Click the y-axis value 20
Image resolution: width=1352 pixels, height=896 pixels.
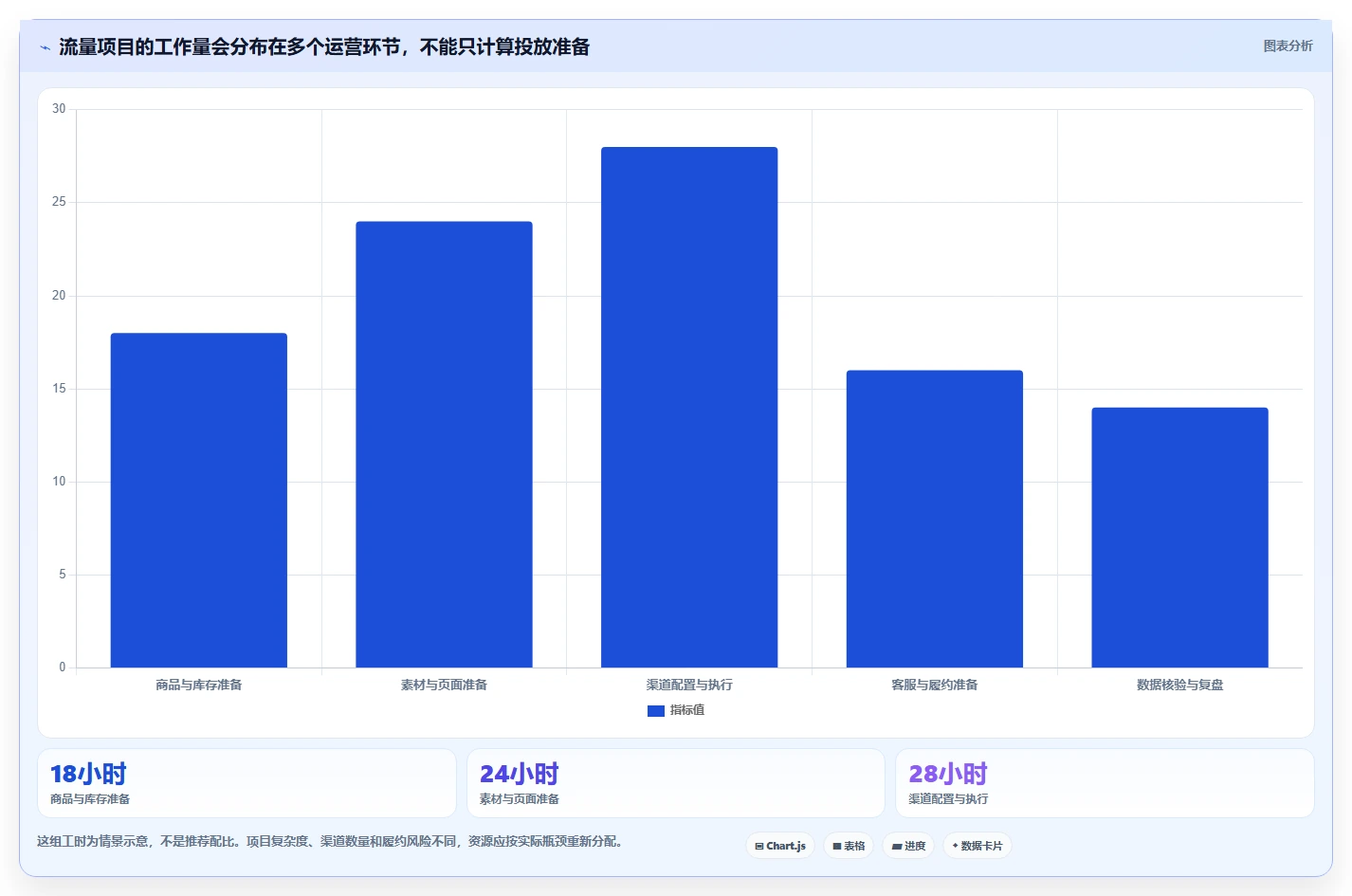click(x=59, y=296)
